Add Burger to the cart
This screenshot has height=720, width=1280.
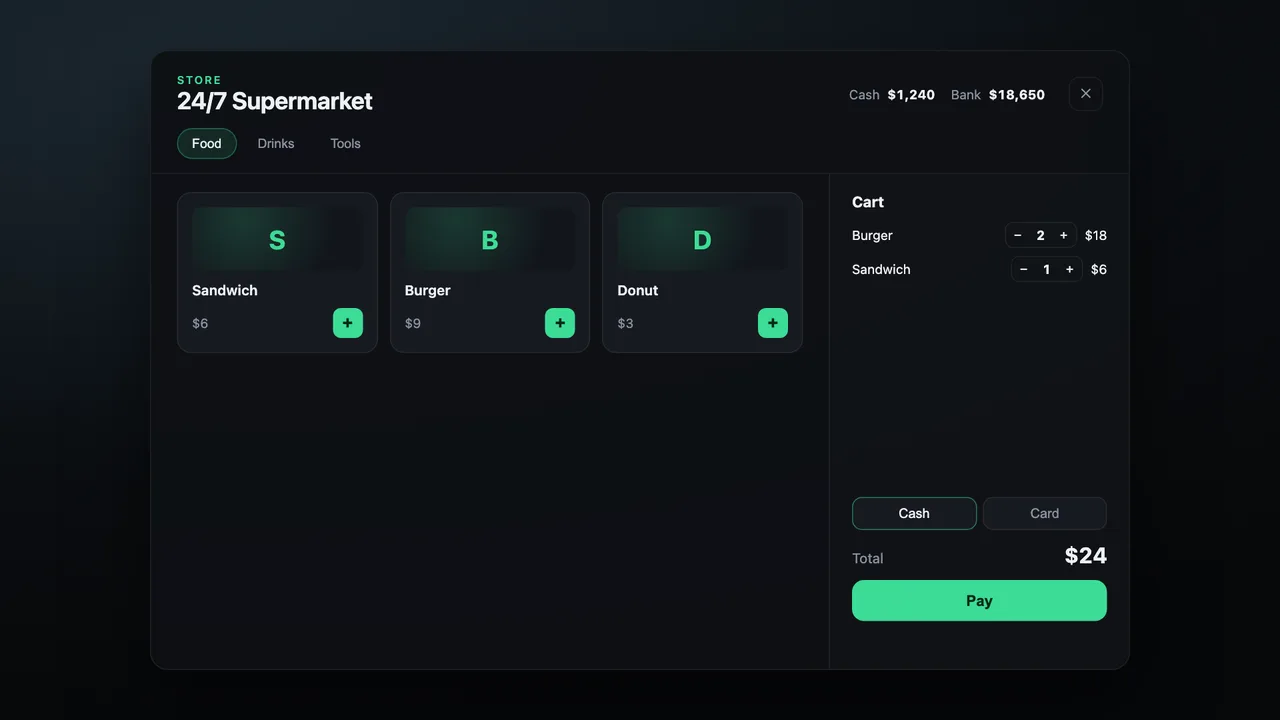[x=560, y=323]
